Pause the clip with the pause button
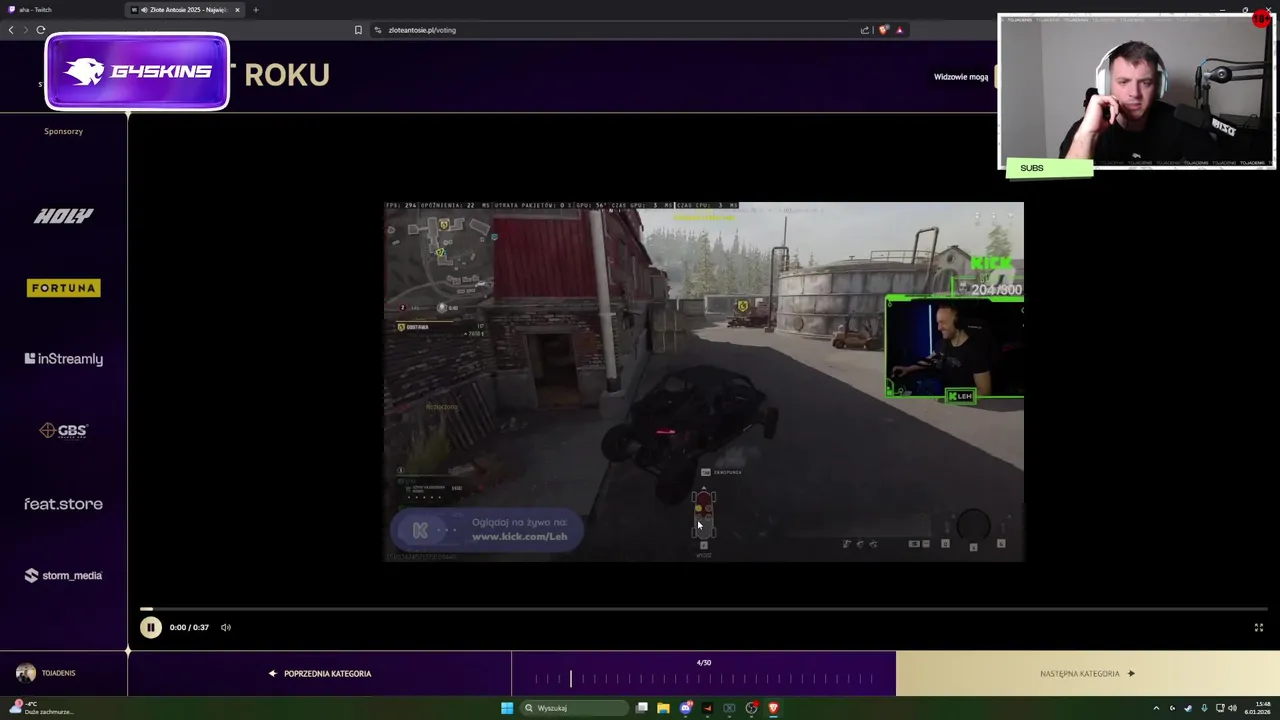The width and height of the screenshot is (1280, 720). (150, 627)
